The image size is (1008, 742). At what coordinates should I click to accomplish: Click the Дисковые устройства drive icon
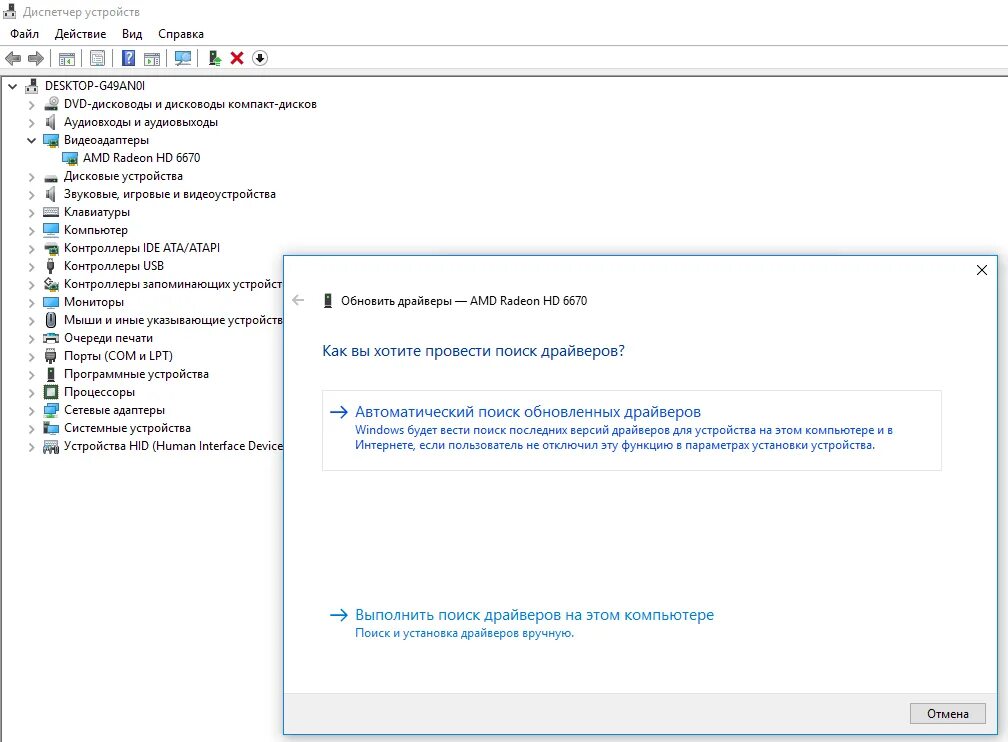point(51,177)
